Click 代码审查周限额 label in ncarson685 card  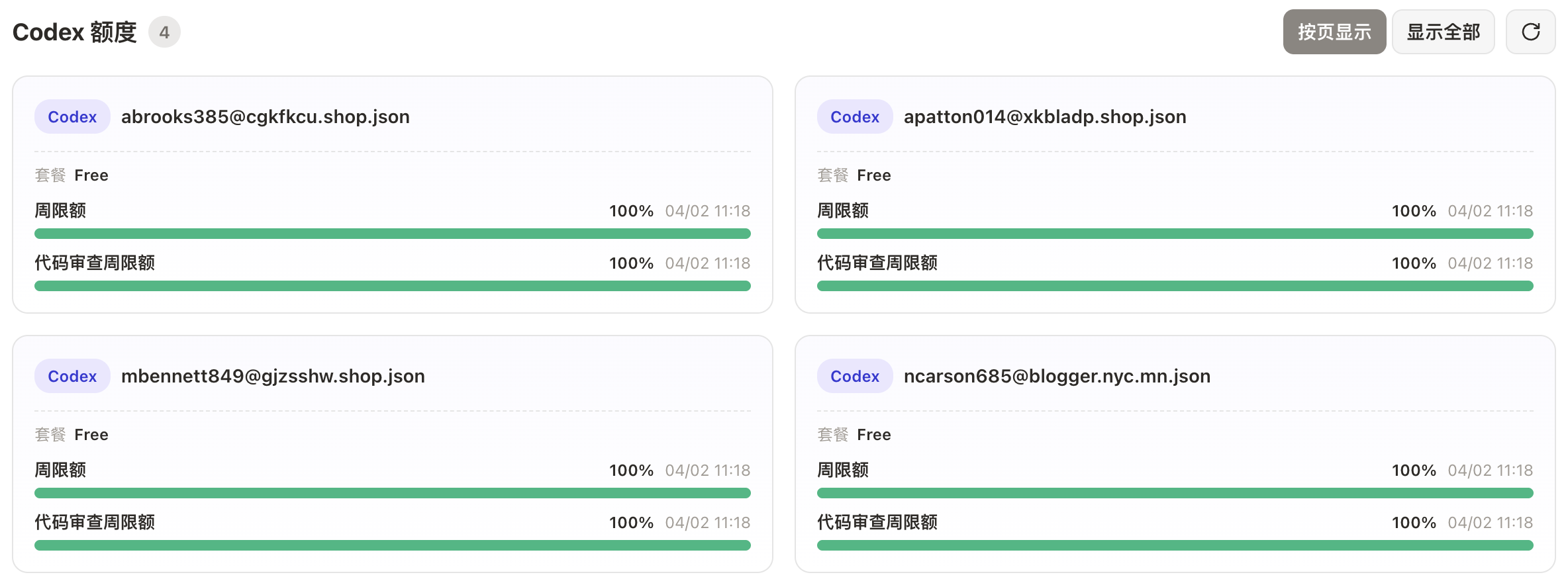[x=877, y=522]
